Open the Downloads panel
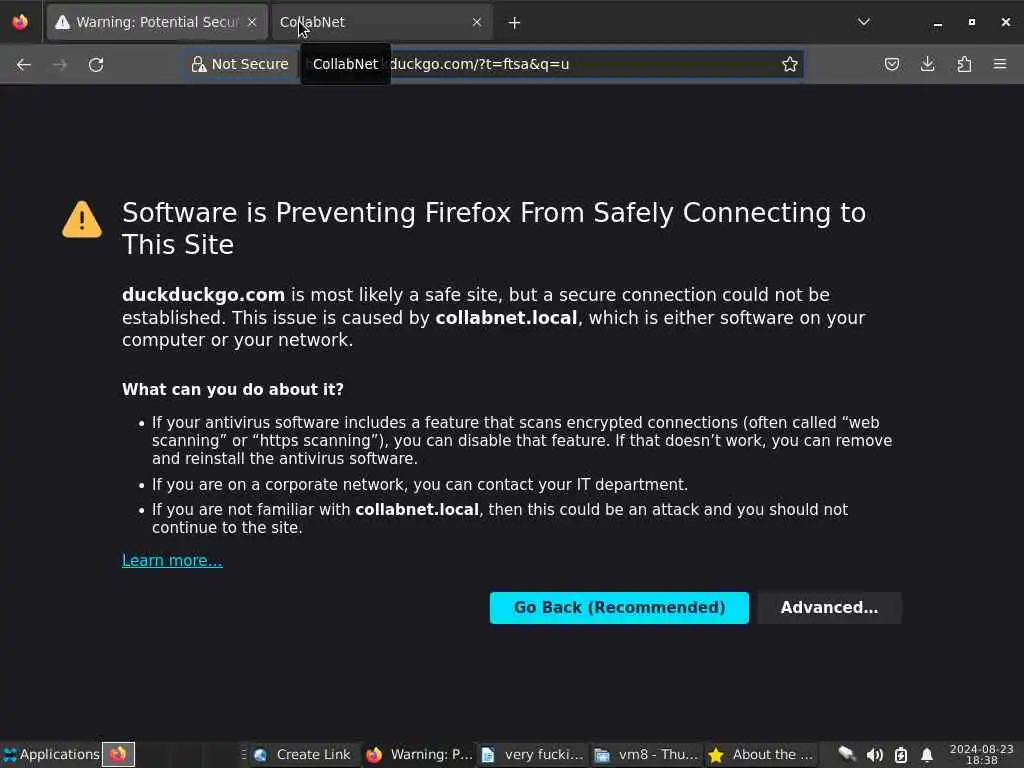The height and width of the screenshot is (768, 1024). [x=927, y=64]
